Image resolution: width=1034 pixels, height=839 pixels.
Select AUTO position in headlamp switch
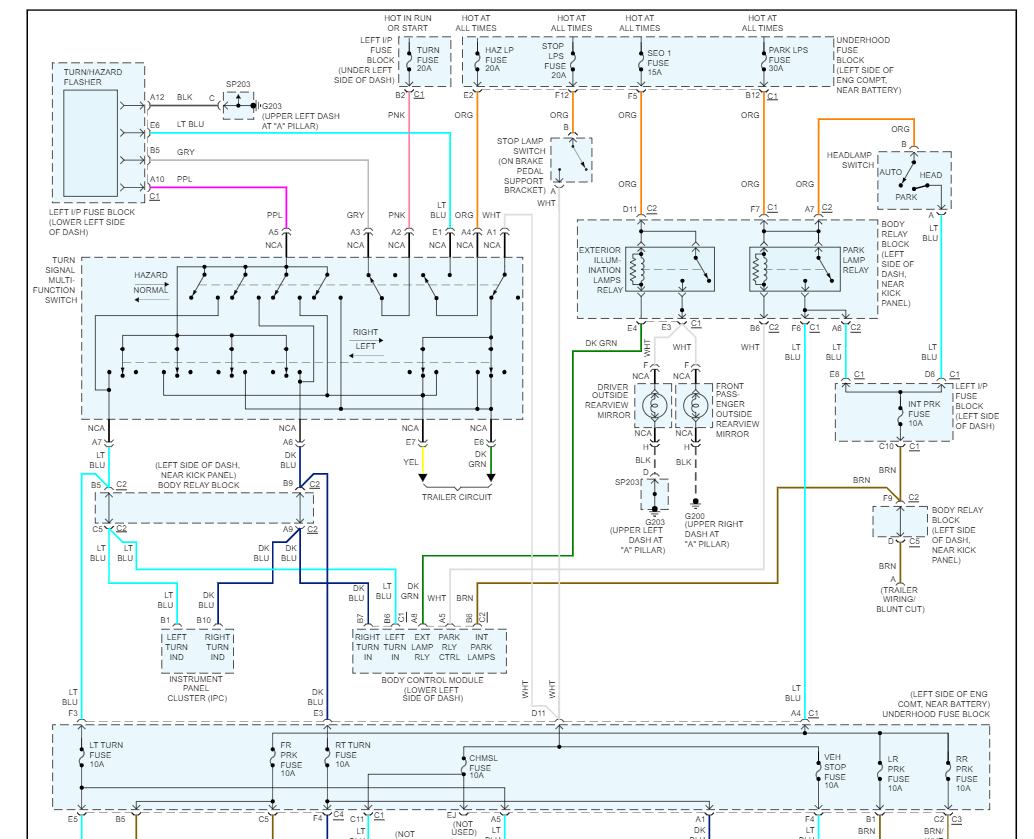[890, 172]
